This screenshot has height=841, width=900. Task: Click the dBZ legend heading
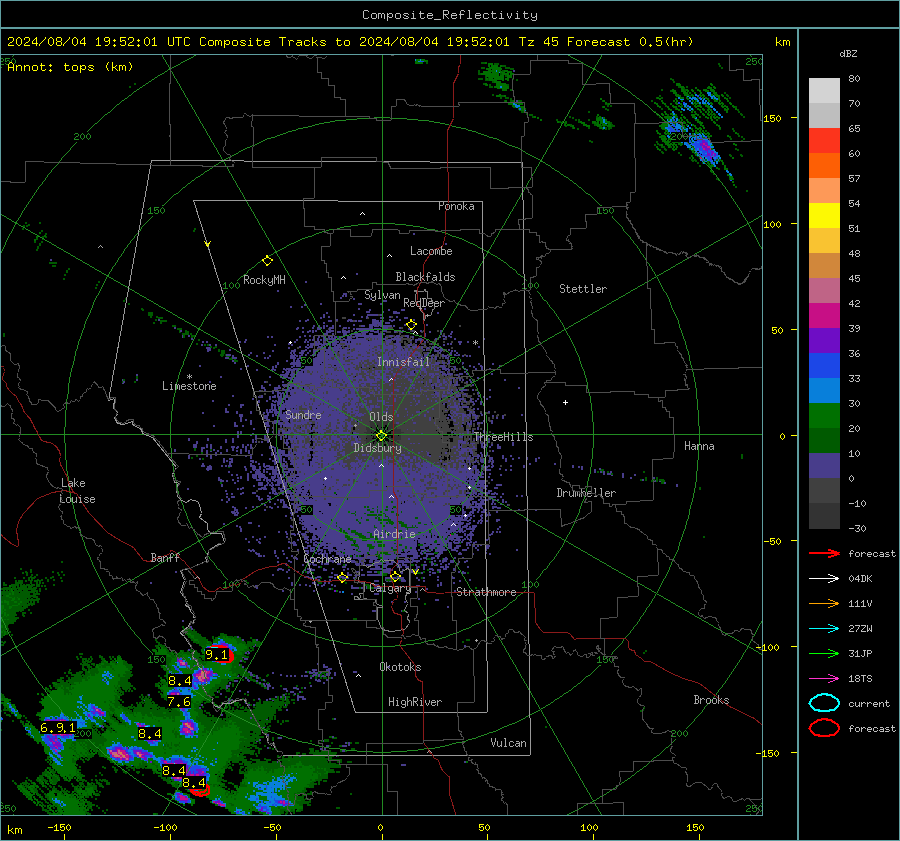coord(848,54)
